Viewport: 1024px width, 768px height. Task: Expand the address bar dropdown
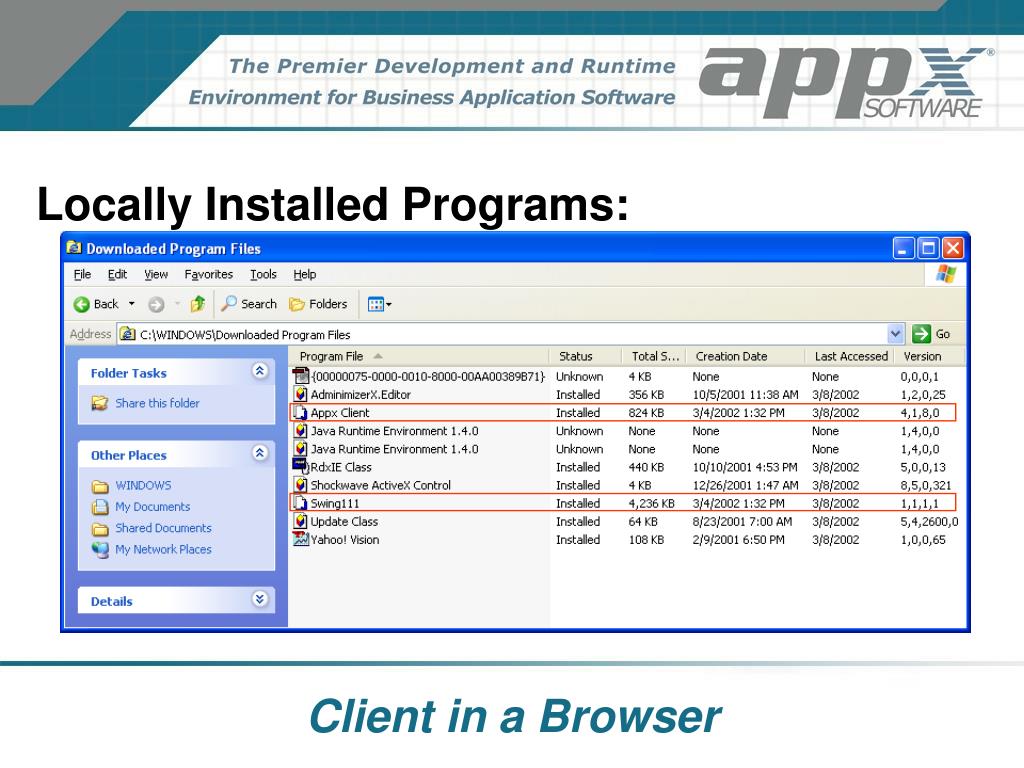point(896,334)
